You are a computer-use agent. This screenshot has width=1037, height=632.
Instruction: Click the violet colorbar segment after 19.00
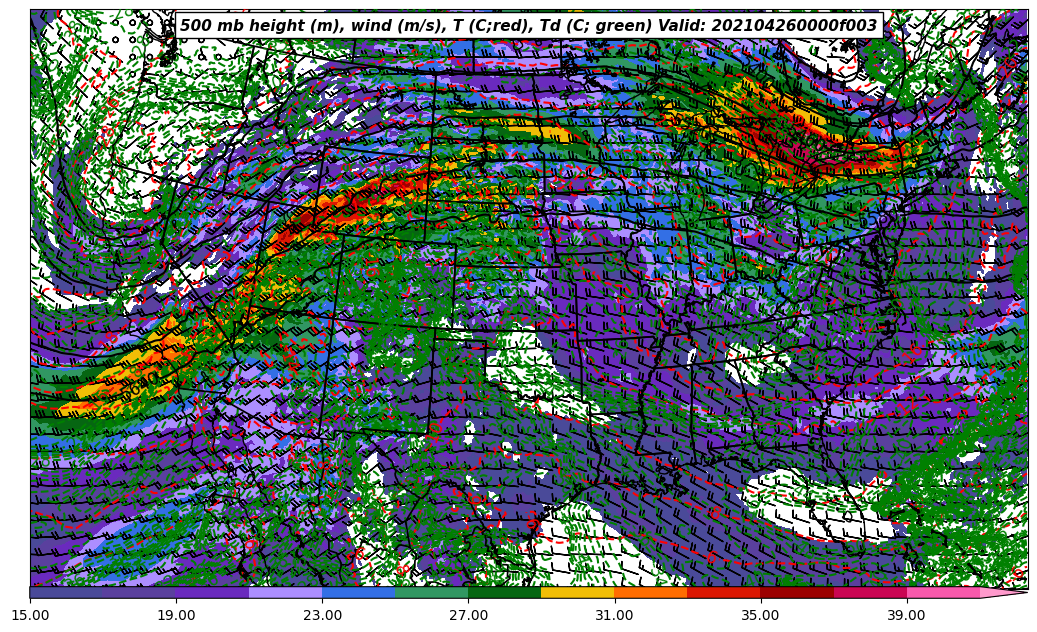(212, 592)
